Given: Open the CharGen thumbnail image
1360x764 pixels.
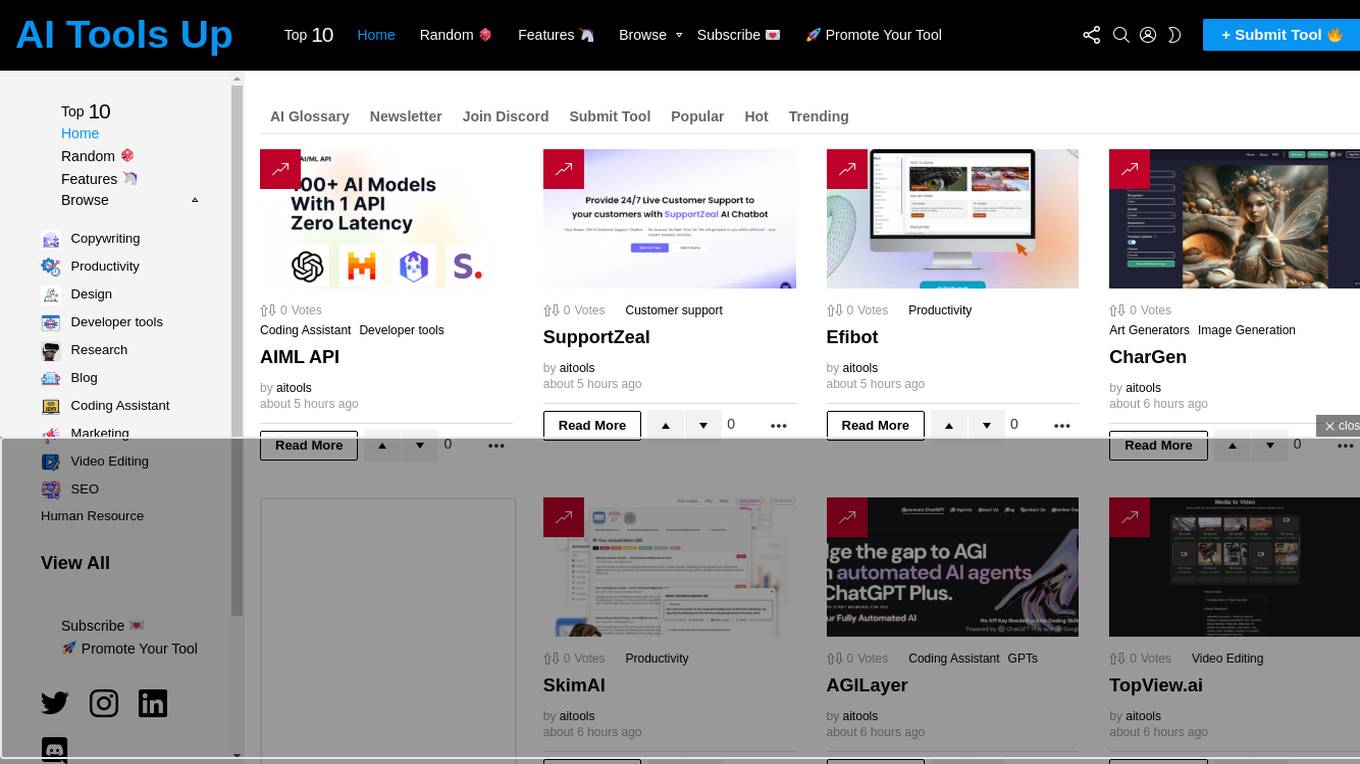Looking at the screenshot, I should [x=1234, y=219].
